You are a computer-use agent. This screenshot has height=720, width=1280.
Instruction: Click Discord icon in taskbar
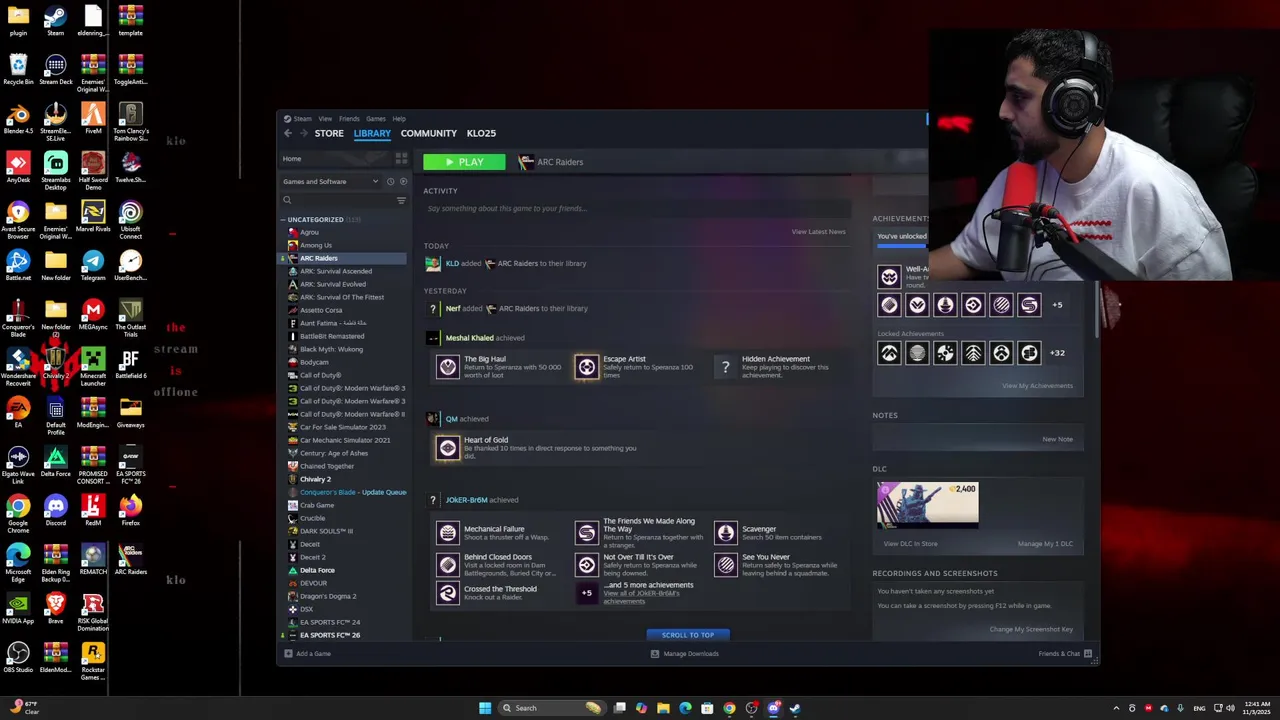point(773,708)
